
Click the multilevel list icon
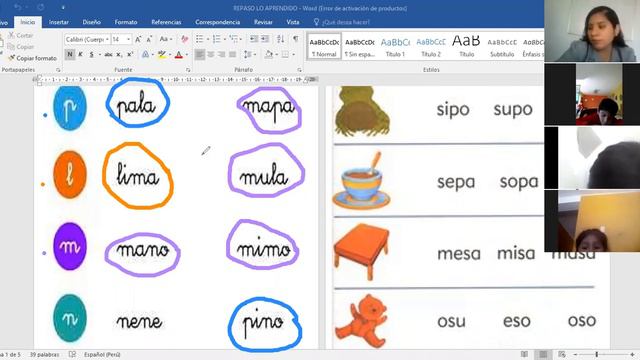(233, 39)
